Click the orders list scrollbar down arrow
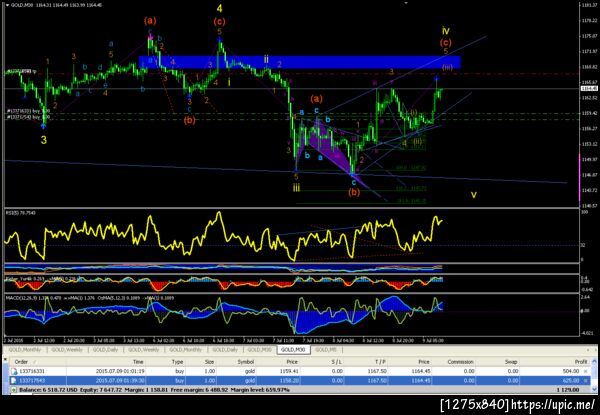Screen dimensions: 600x415 (594, 390)
